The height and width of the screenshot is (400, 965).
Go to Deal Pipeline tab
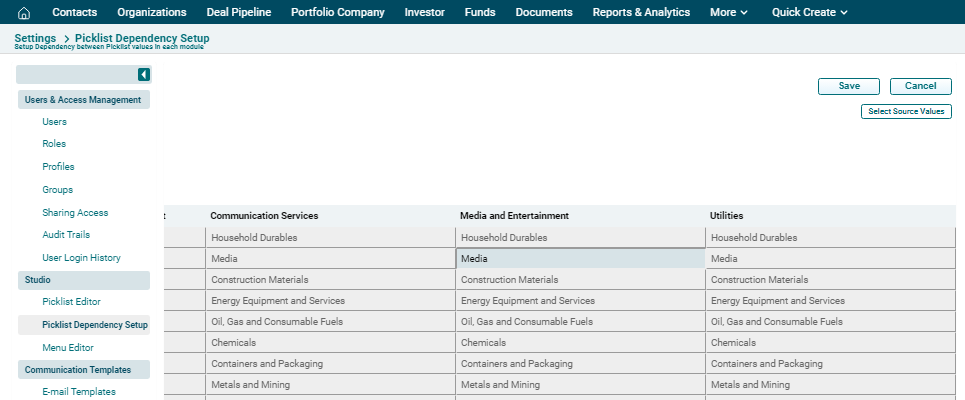pyautogui.click(x=238, y=13)
